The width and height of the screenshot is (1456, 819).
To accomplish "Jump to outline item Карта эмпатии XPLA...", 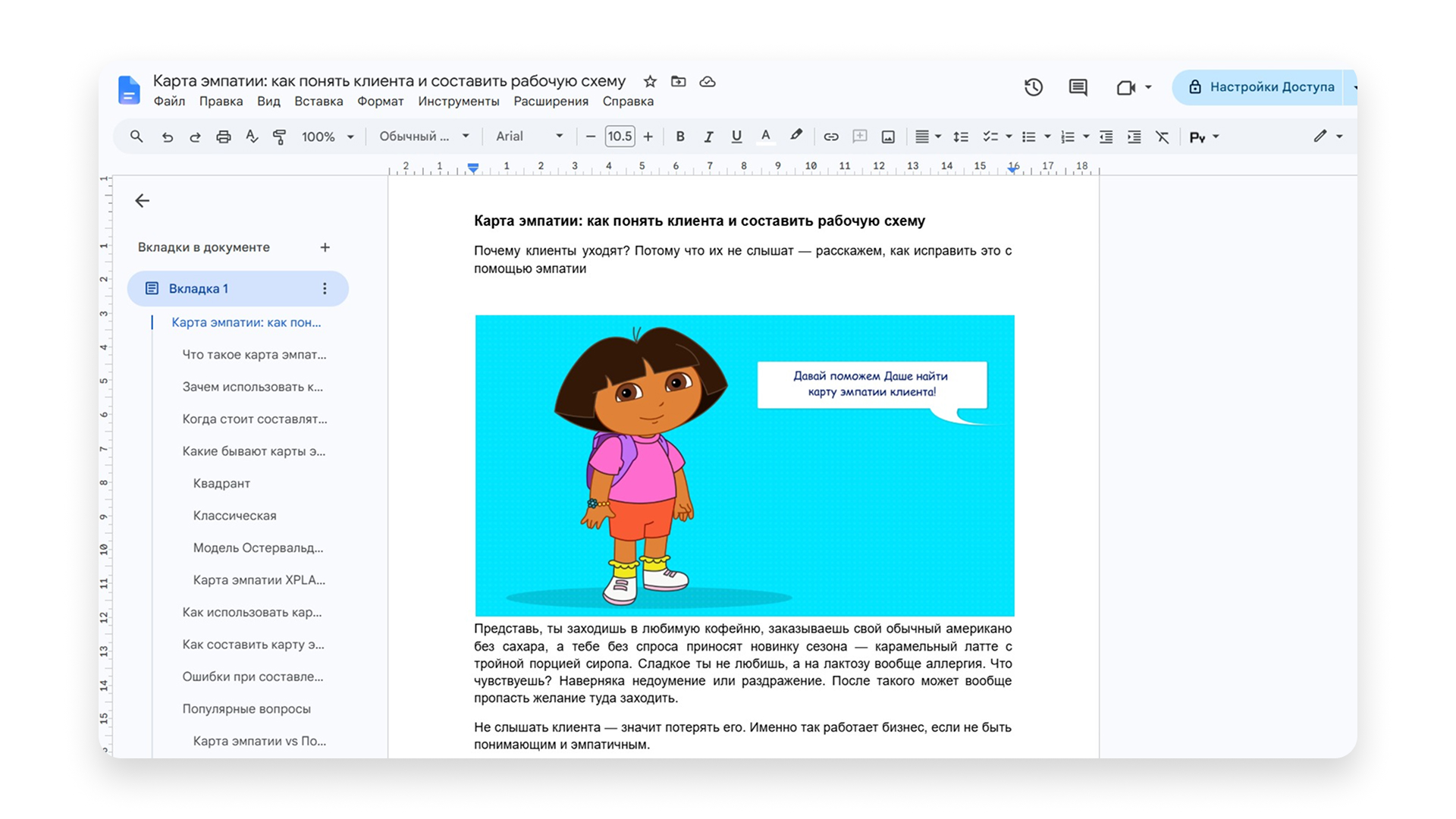I will point(259,580).
